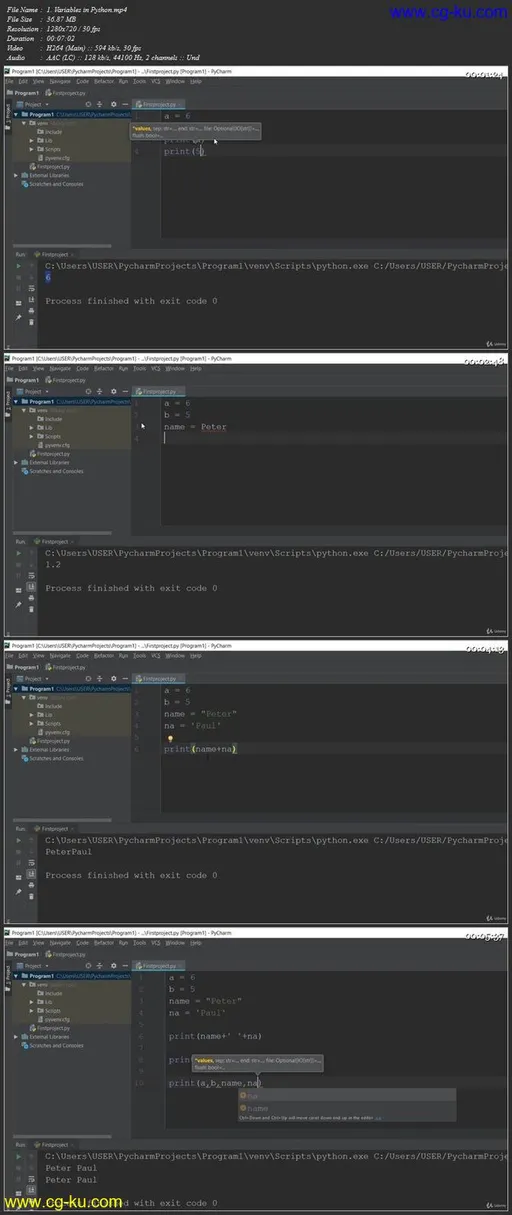Expand the Lib folder in the first frame

coord(31,141)
